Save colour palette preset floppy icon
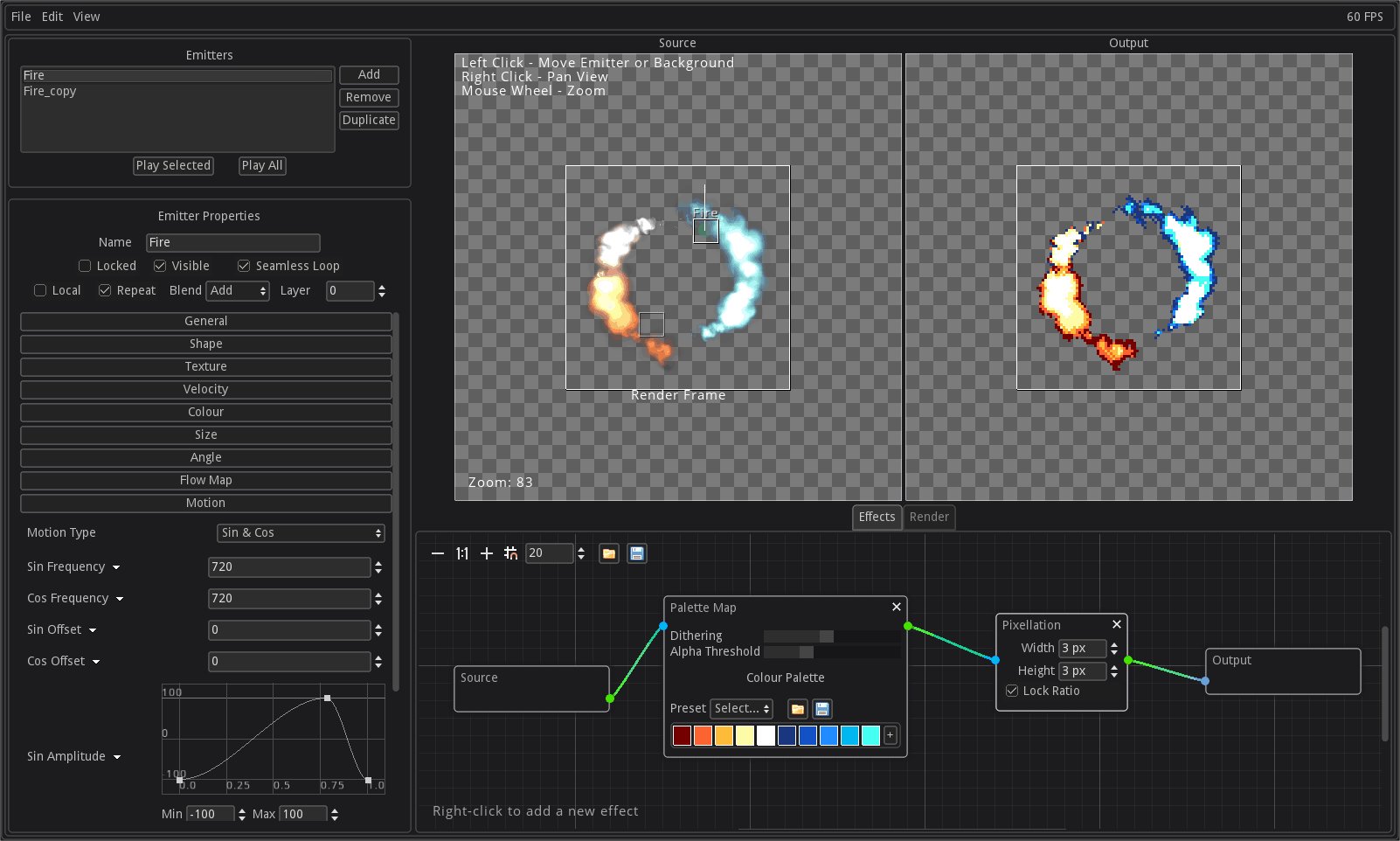Screen dimensions: 1400x841 pos(822,709)
